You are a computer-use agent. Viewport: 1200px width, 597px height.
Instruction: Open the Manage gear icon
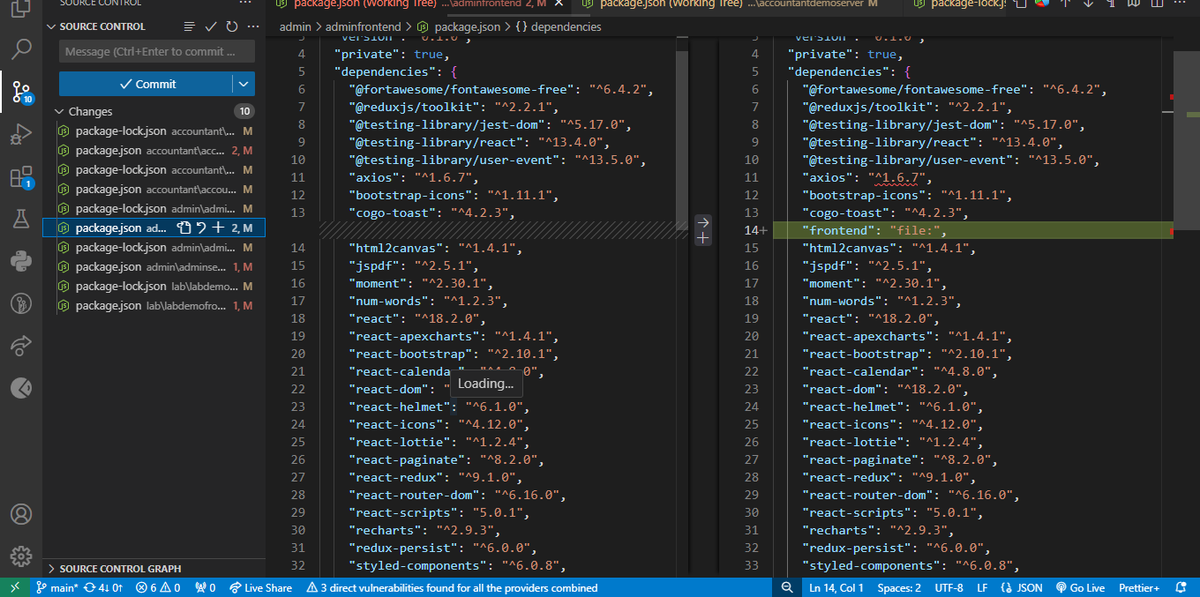23,556
